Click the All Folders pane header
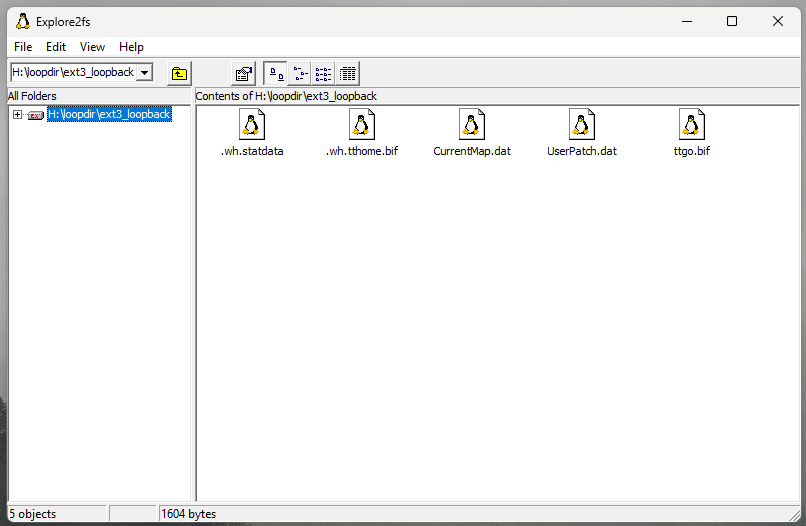The height and width of the screenshot is (526, 806). point(99,96)
